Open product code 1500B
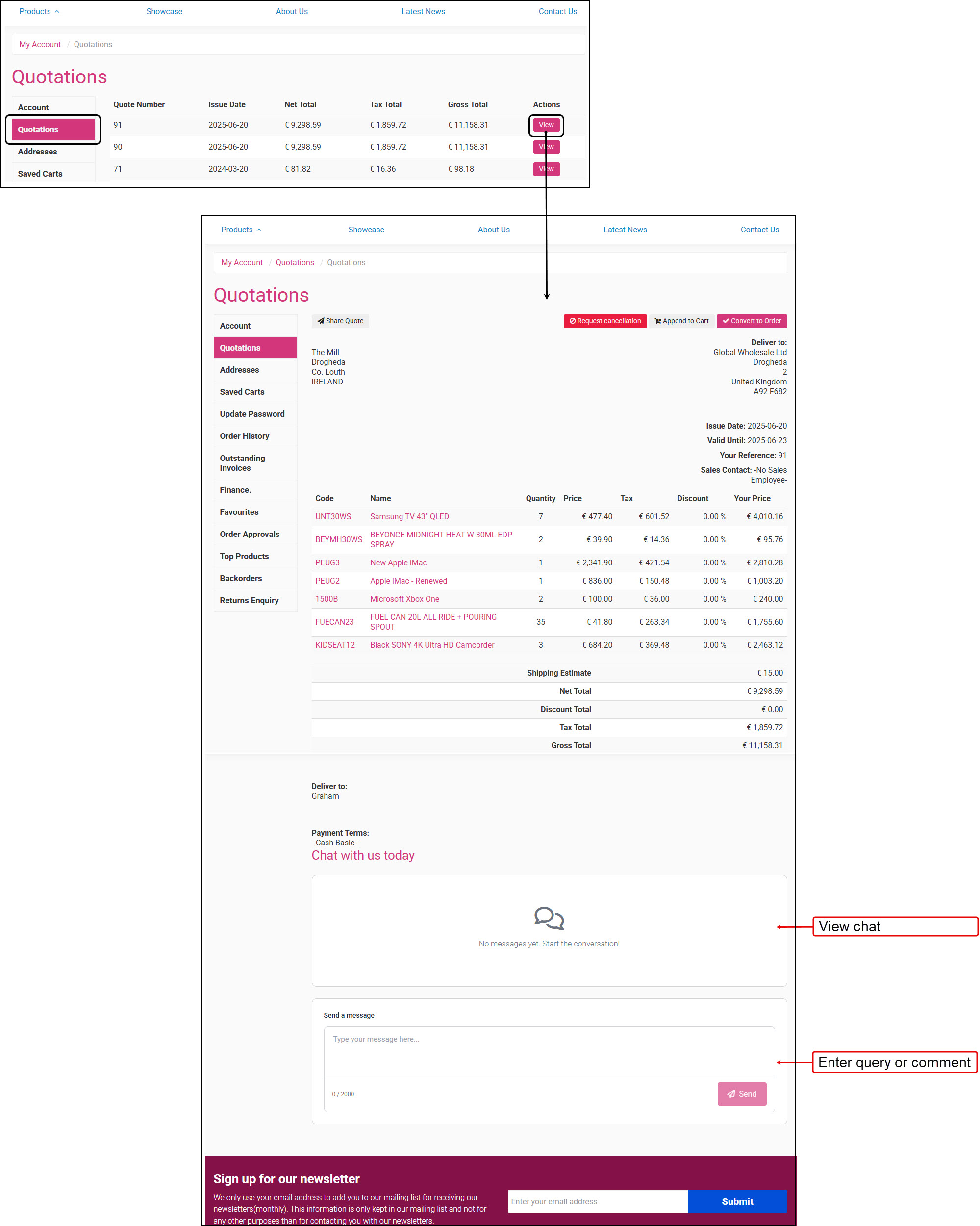This screenshot has height=1226, width=980. 327,599
